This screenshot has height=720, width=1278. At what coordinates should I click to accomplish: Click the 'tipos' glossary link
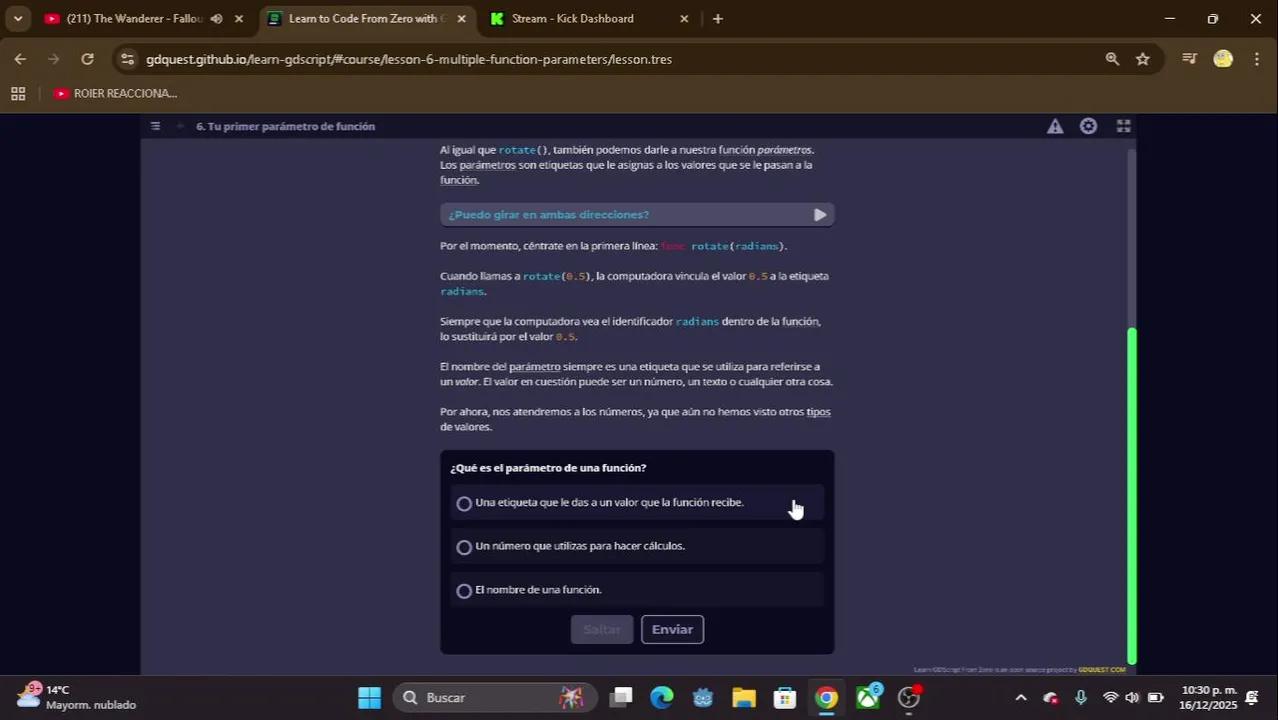[818, 412]
